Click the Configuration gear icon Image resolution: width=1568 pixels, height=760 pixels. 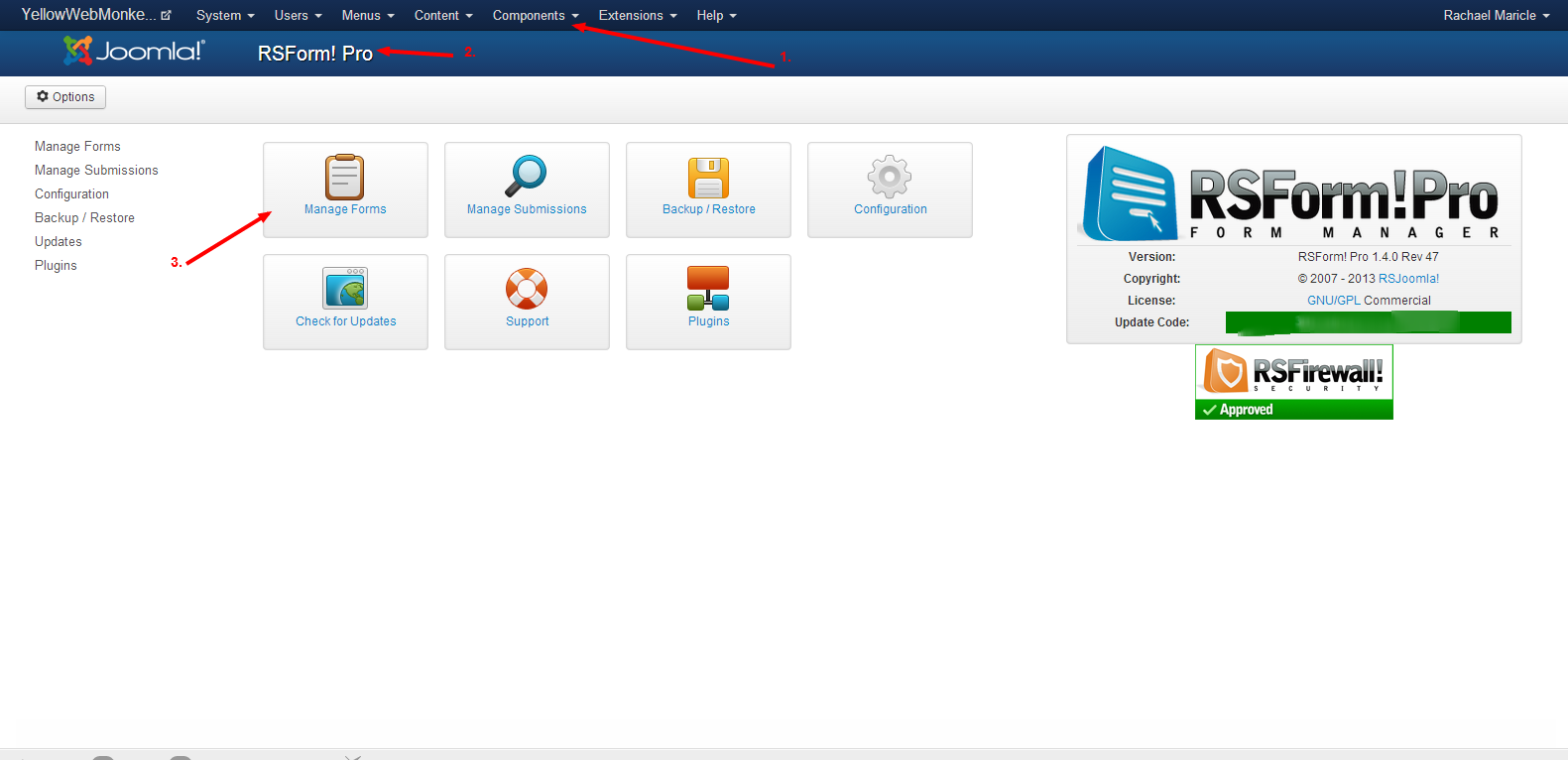(890, 178)
